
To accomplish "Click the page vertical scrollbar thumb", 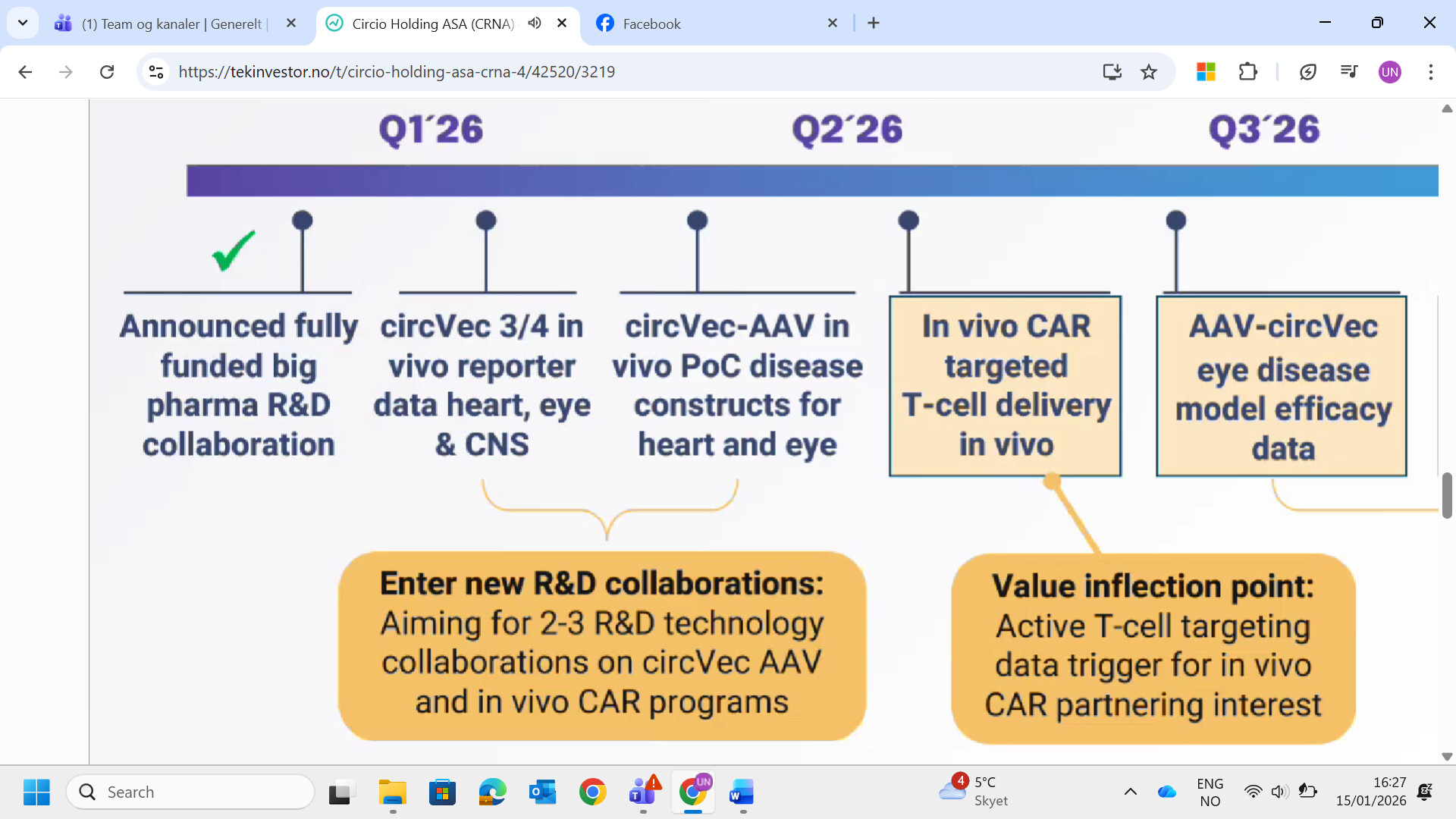I will click(x=1447, y=495).
